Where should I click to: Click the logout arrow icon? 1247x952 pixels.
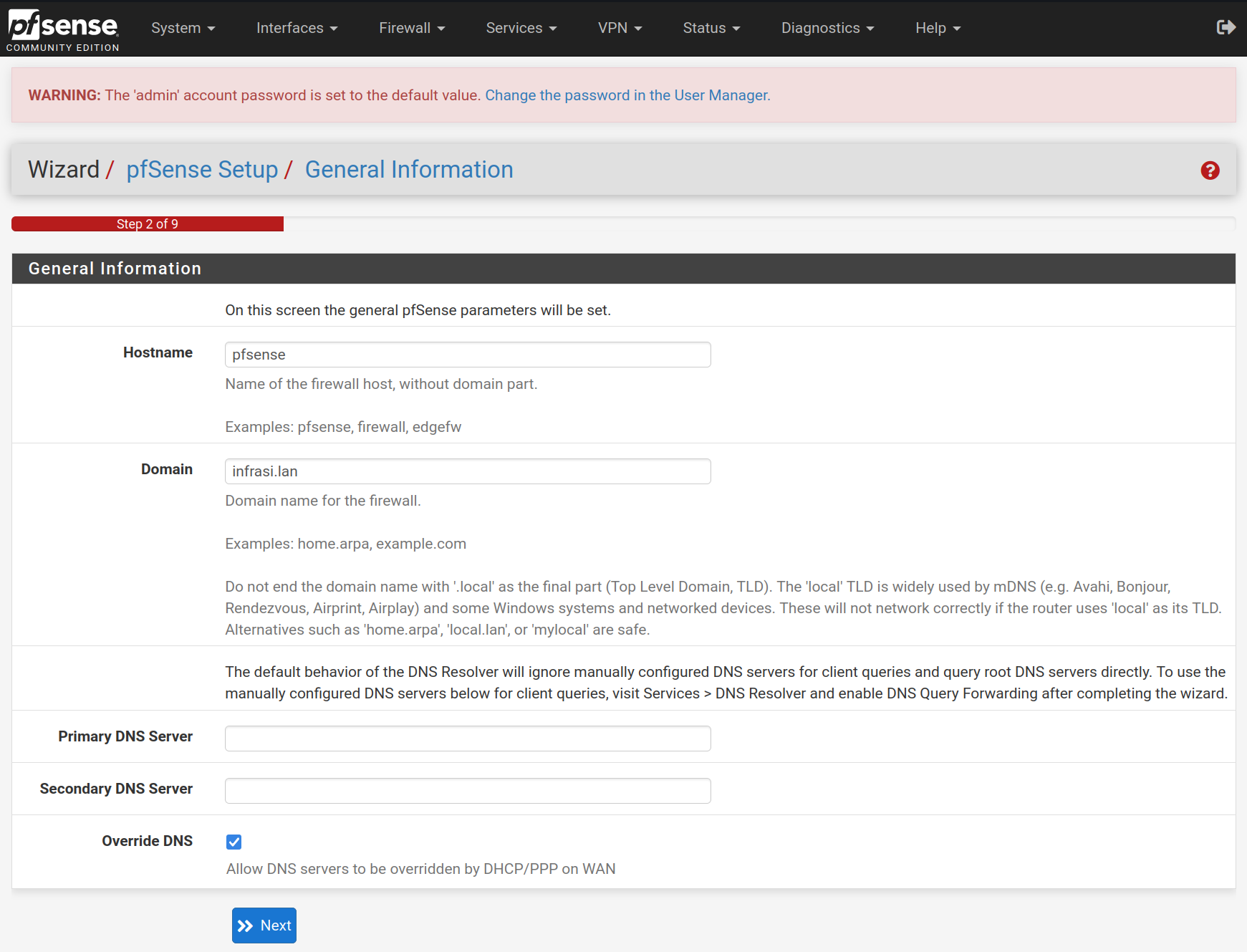pyautogui.click(x=1226, y=27)
